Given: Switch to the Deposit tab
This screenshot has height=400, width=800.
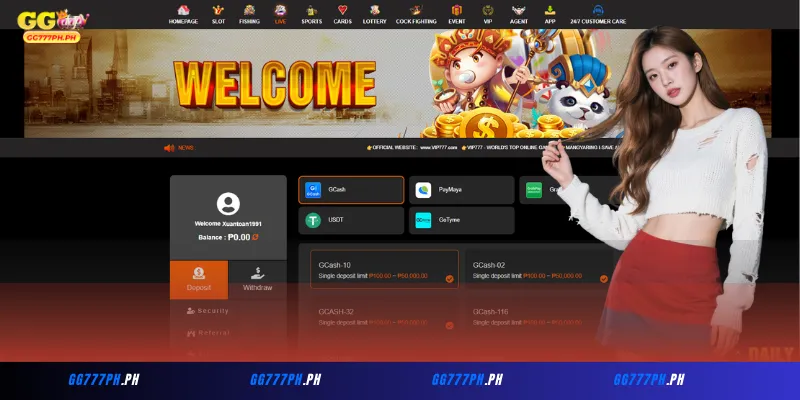Looking at the screenshot, I should 199,280.
